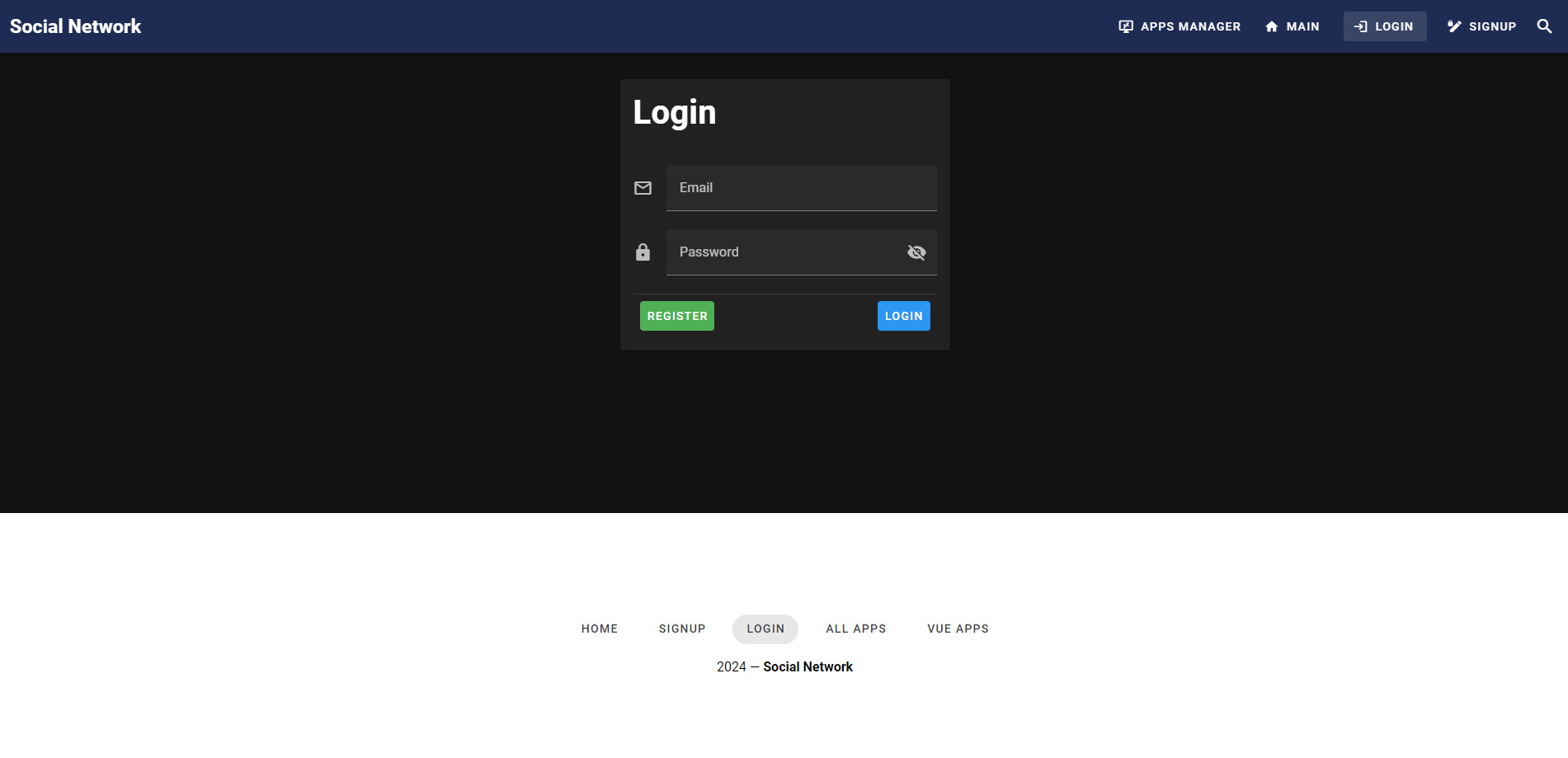The image size is (1568, 758).
Task: Click the signup pen icon in navbar
Action: point(1453,26)
